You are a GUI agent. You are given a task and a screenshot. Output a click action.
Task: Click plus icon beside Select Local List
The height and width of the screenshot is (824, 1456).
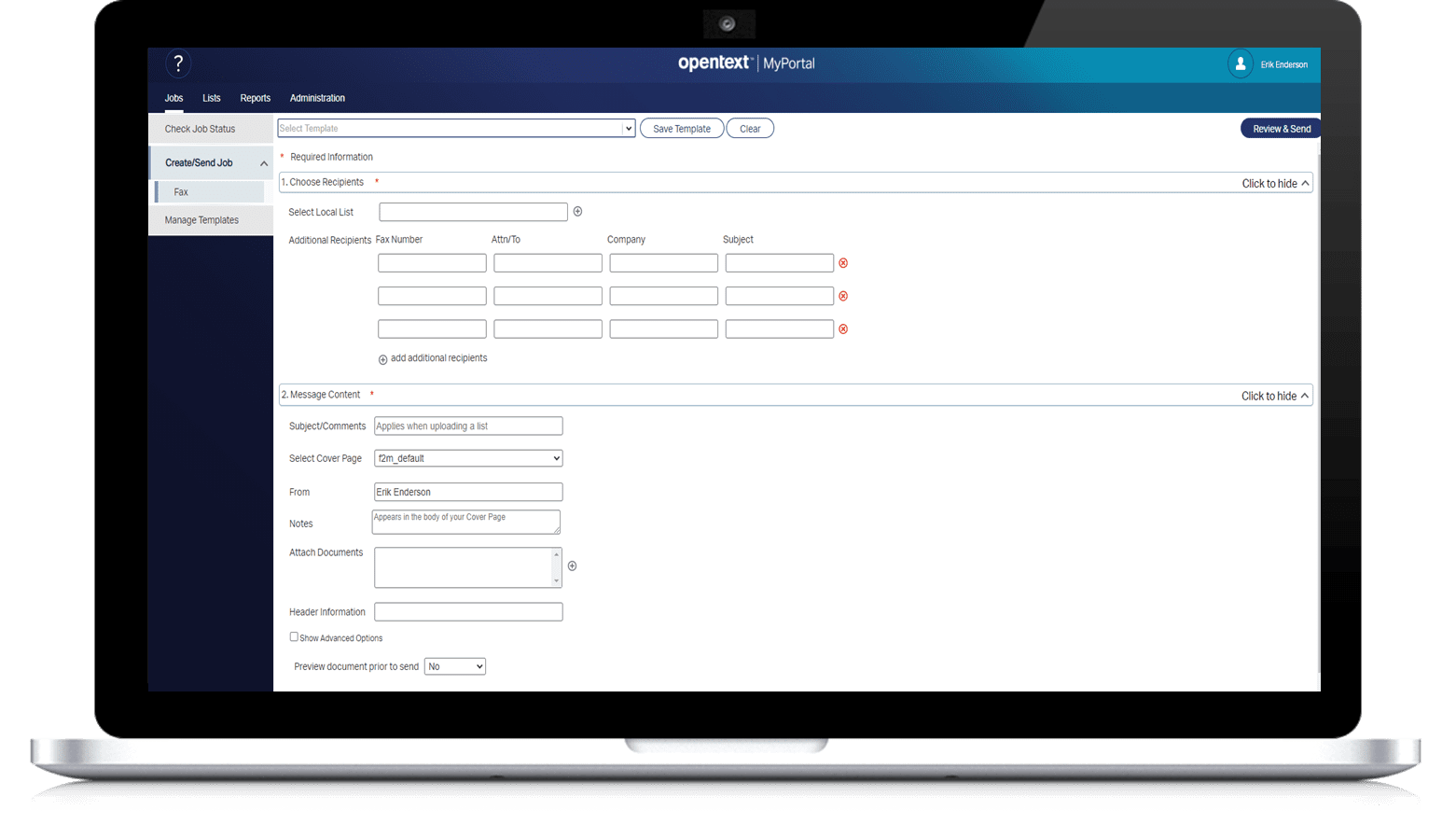tap(578, 212)
